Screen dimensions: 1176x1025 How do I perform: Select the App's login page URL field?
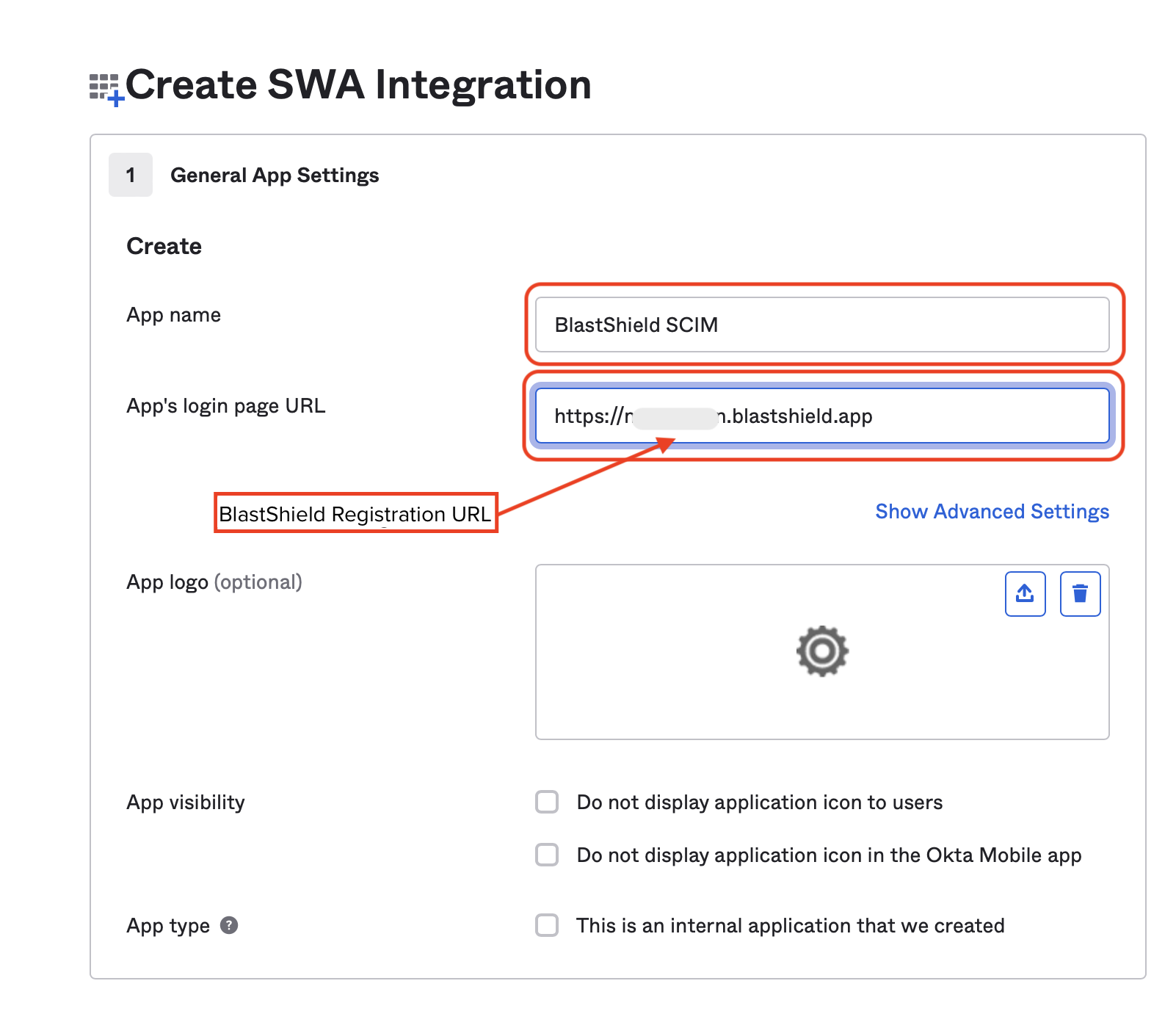point(822,416)
